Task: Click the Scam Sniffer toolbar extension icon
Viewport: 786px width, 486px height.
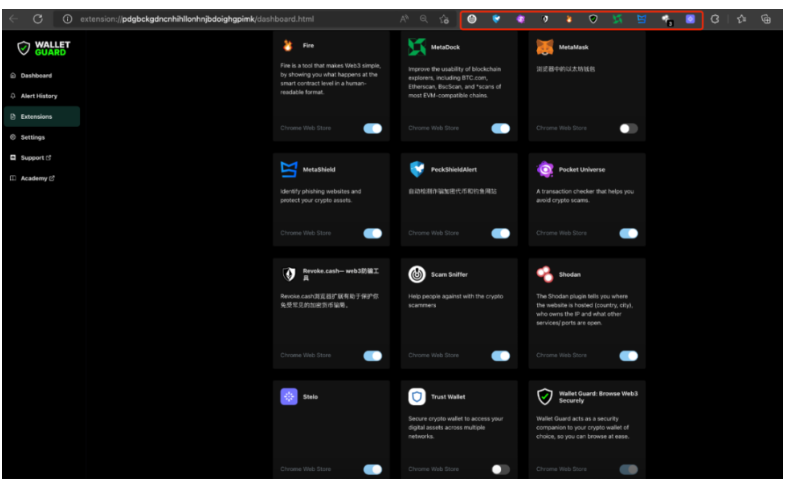Action: click(472, 19)
